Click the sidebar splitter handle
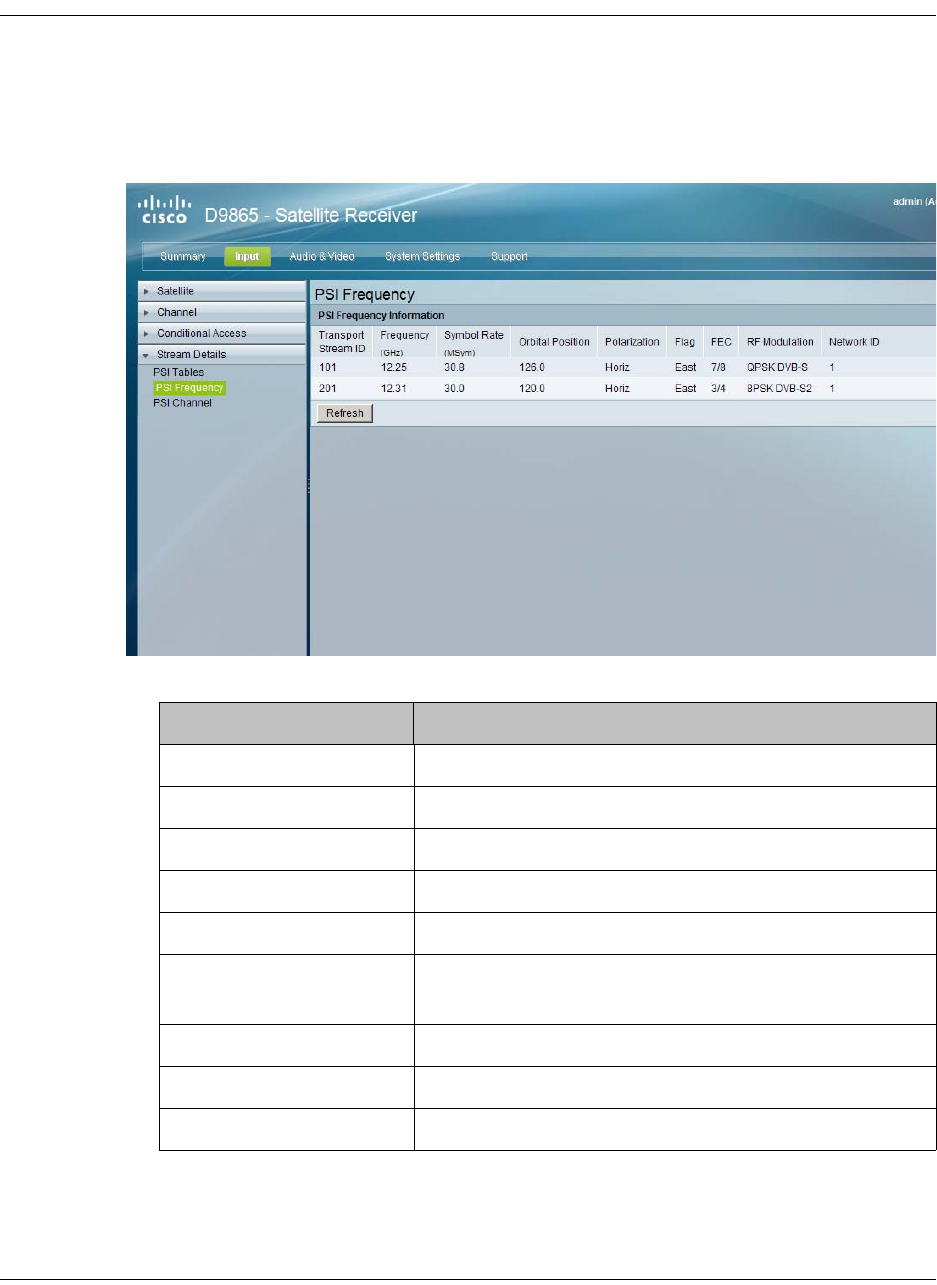This screenshot has height=1285, width=937. pos(308,486)
